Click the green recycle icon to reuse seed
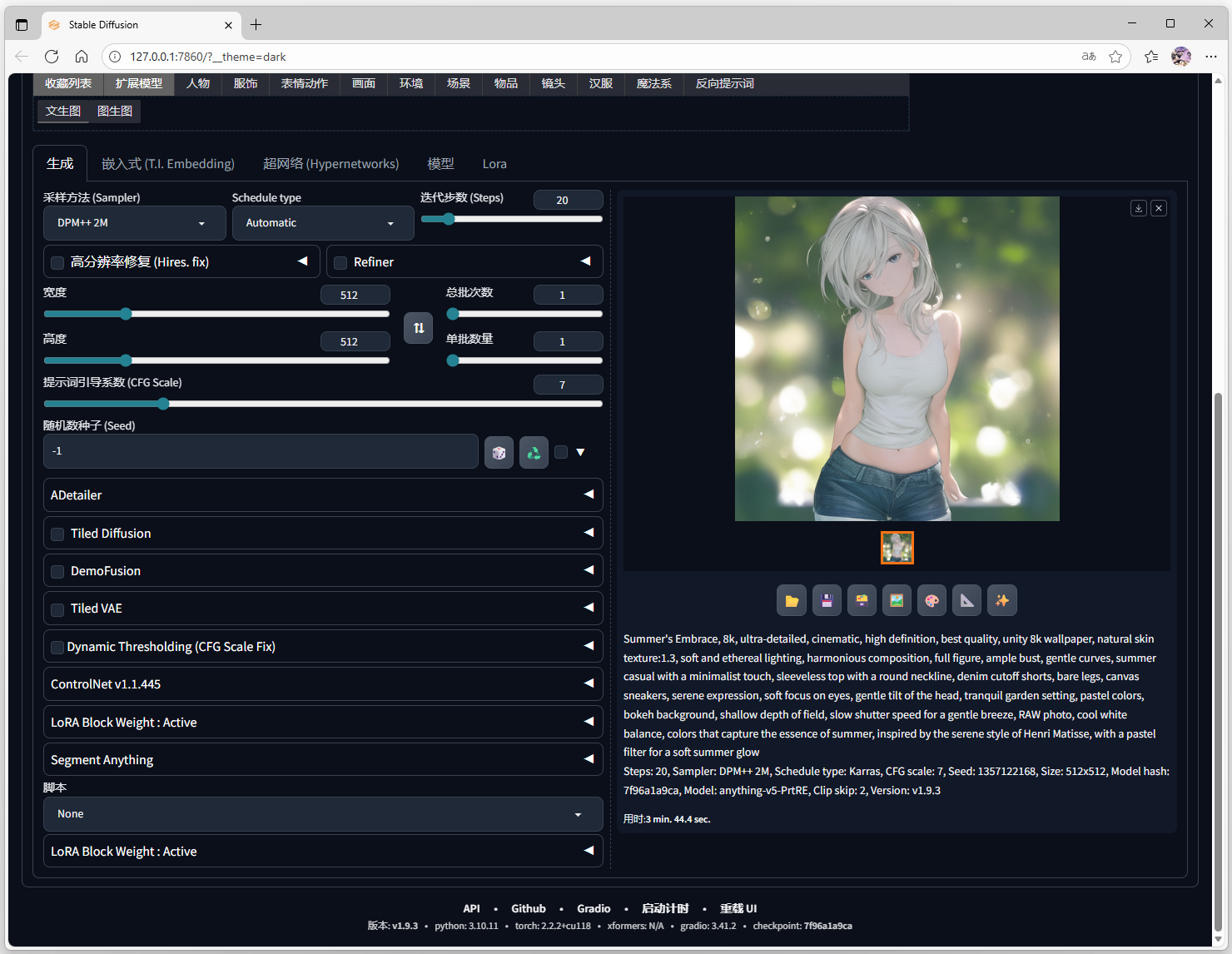Screen dimensions: 1232x954 coord(534,452)
